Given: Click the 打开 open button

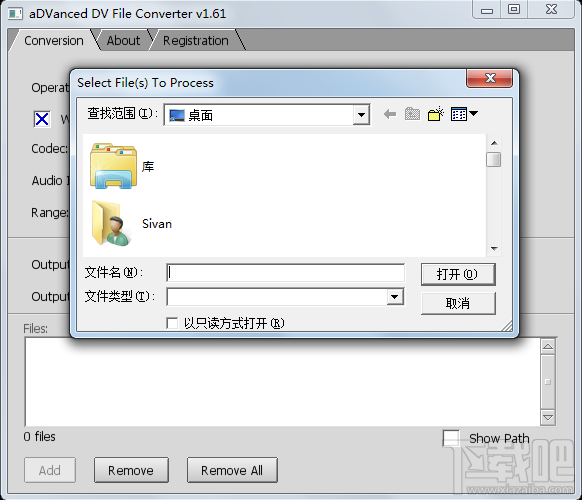Looking at the screenshot, I should pyautogui.click(x=458, y=274).
